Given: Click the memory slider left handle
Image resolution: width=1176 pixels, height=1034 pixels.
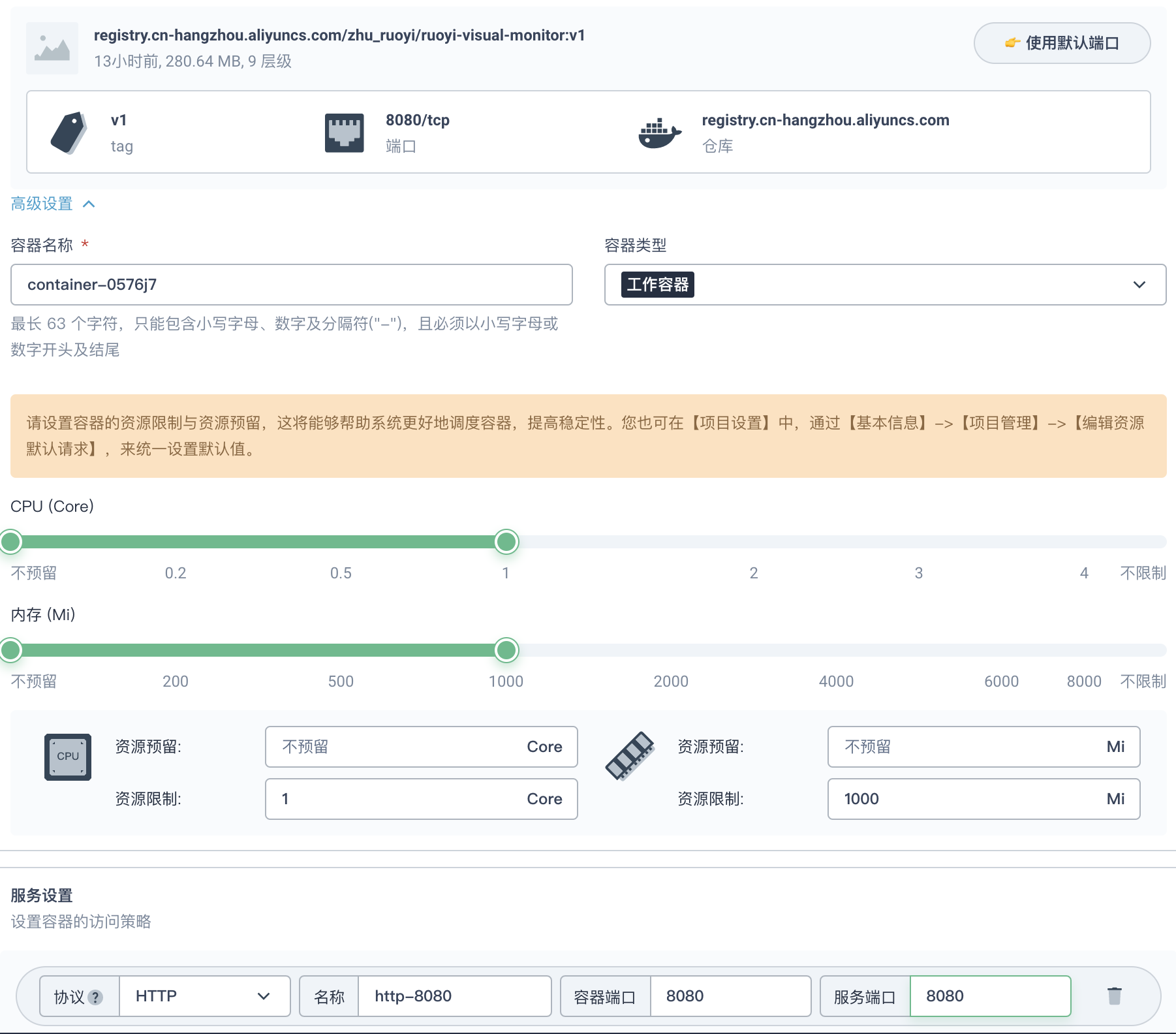Looking at the screenshot, I should [x=10, y=650].
